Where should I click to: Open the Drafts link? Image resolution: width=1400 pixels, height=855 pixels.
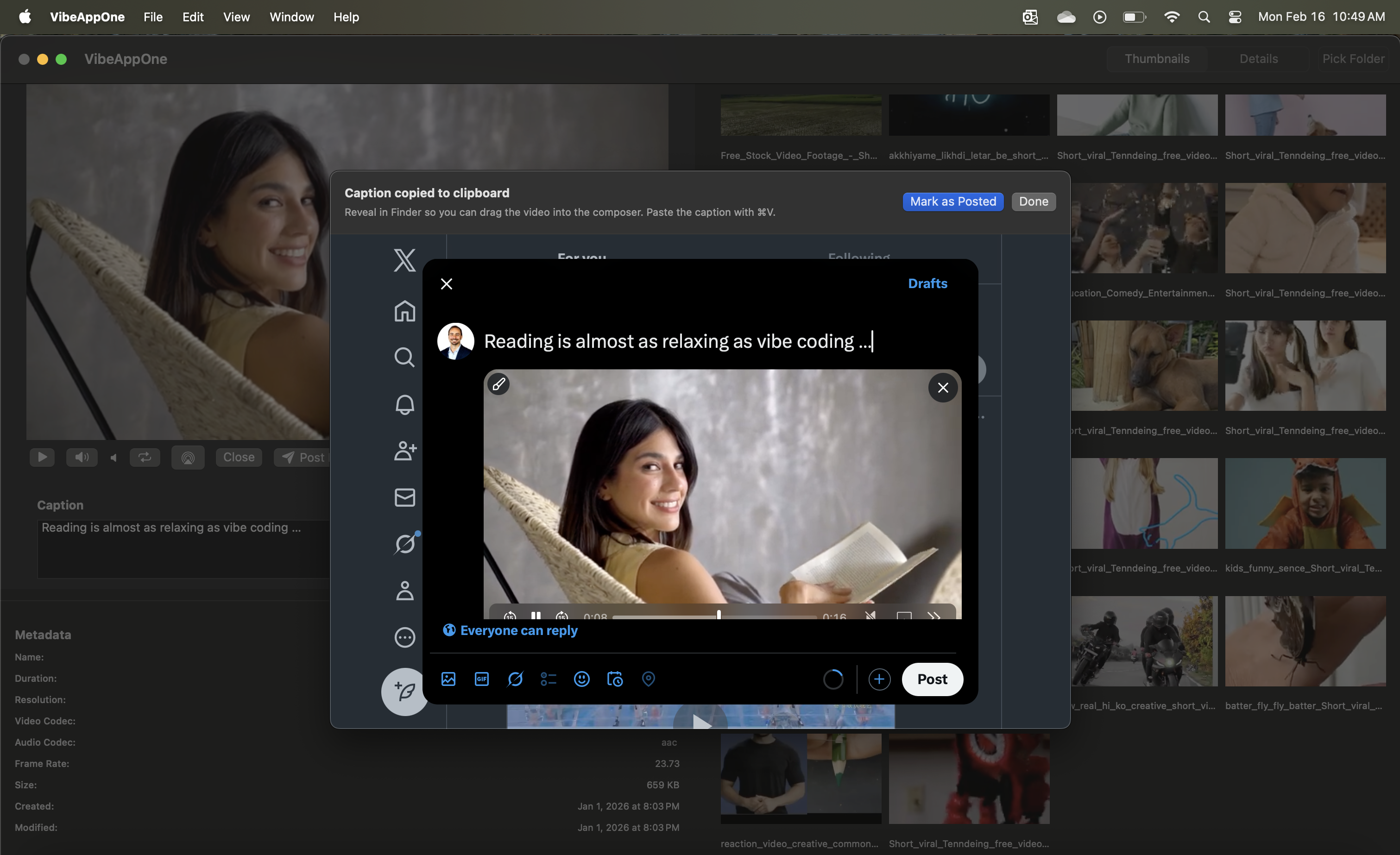(x=927, y=283)
